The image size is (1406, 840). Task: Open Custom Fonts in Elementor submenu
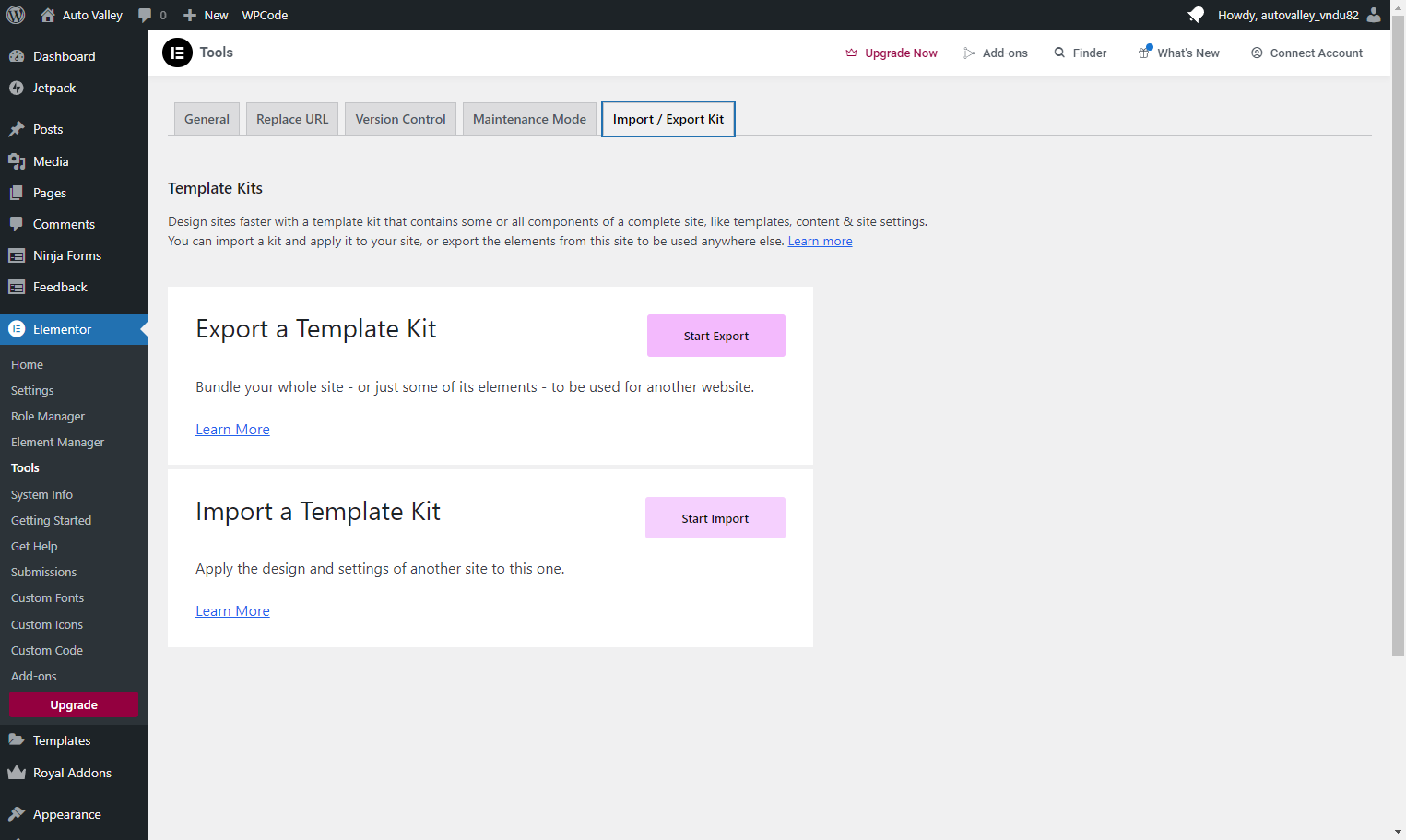(x=47, y=598)
